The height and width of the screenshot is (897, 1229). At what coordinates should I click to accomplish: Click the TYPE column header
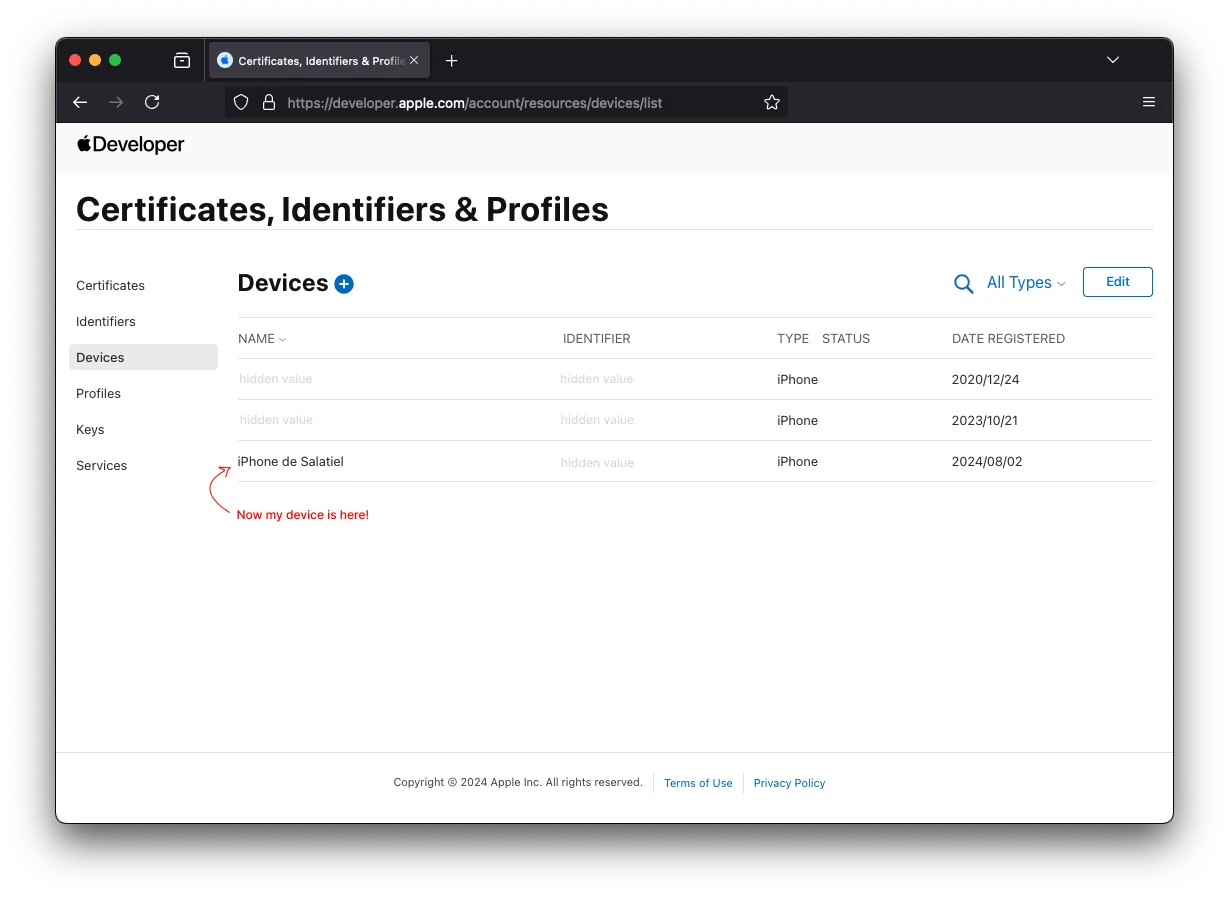click(x=793, y=339)
